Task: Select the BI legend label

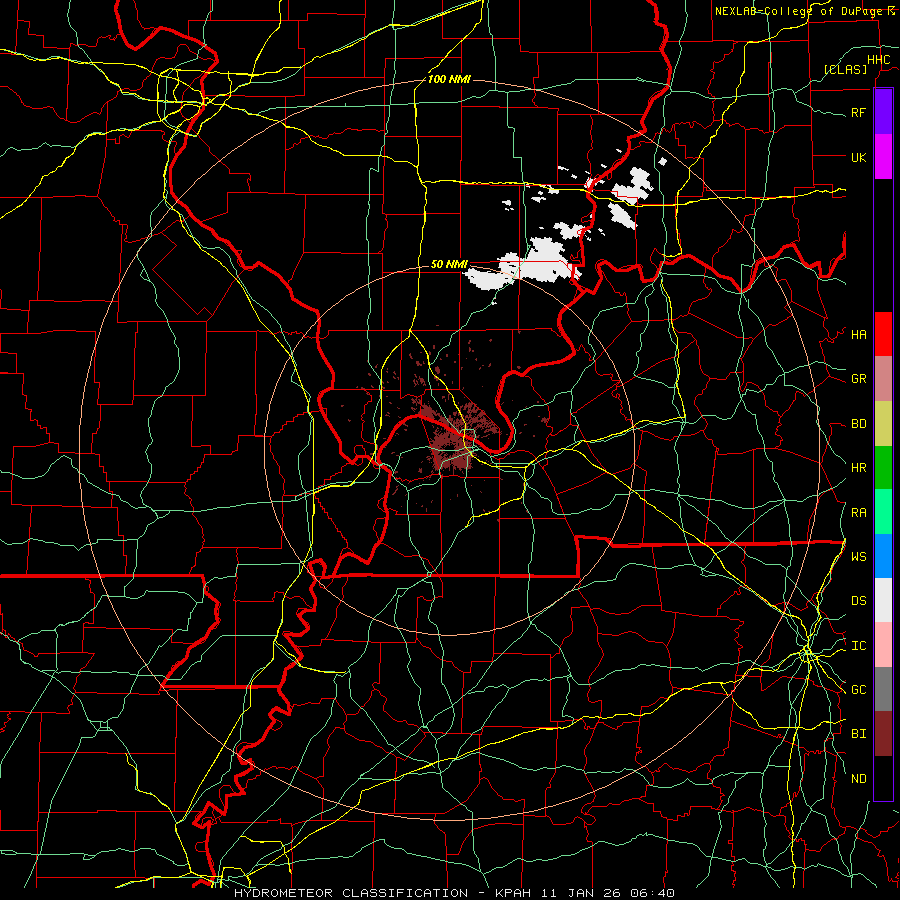Action: (858, 734)
